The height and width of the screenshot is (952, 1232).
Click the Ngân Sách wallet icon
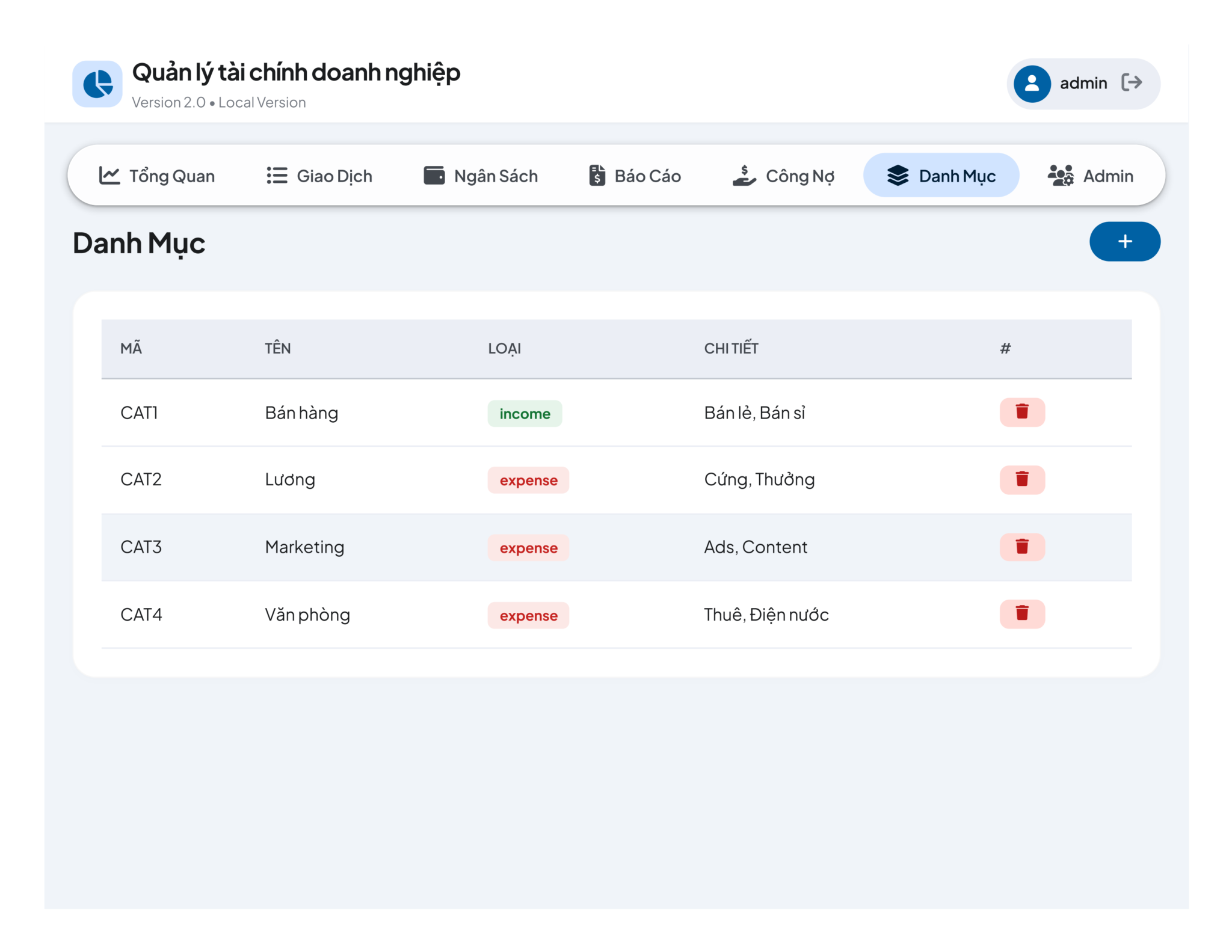[434, 176]
